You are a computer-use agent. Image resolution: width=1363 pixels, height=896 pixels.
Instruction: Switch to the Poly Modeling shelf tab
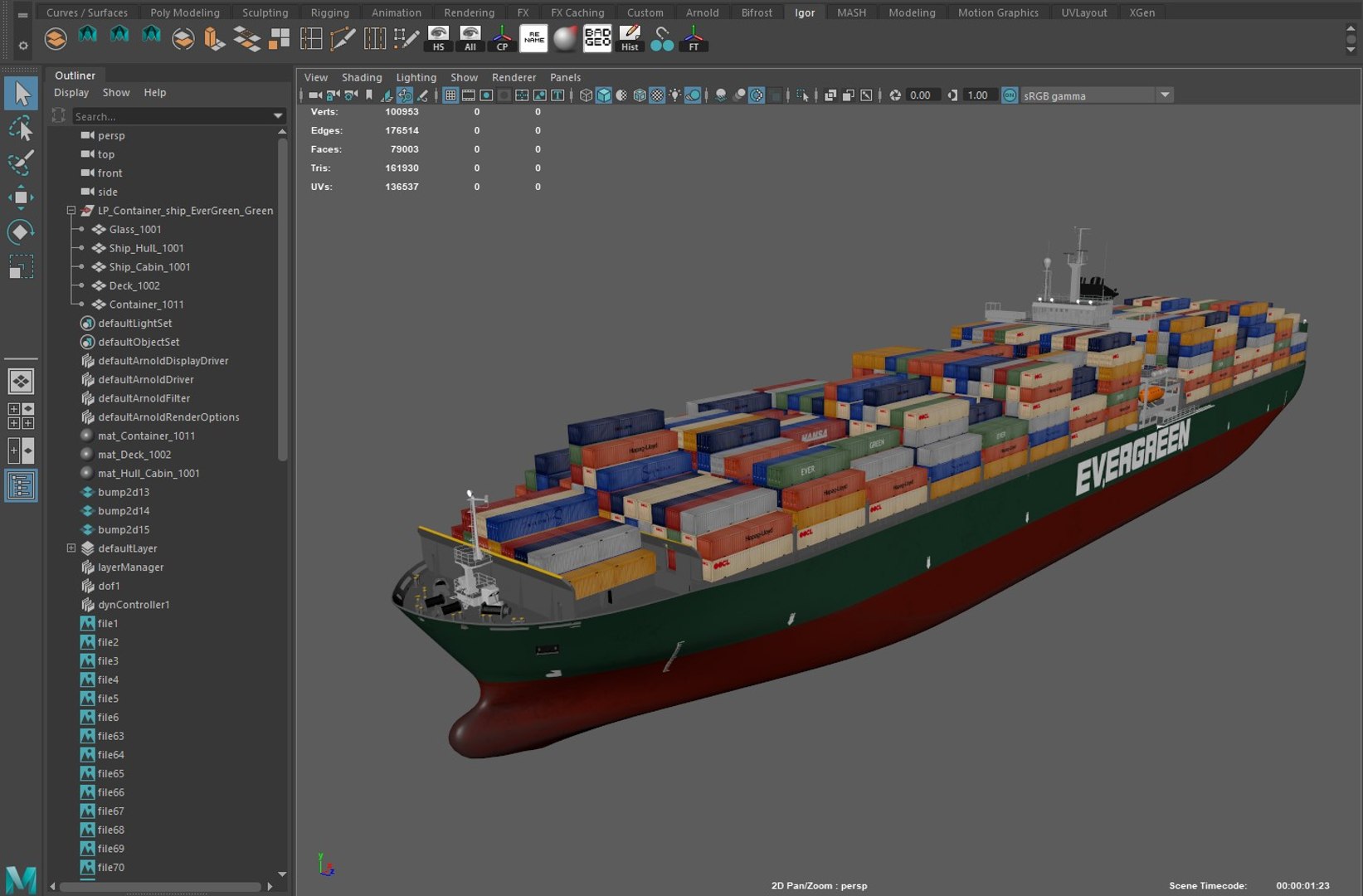[x=185, y=12]
